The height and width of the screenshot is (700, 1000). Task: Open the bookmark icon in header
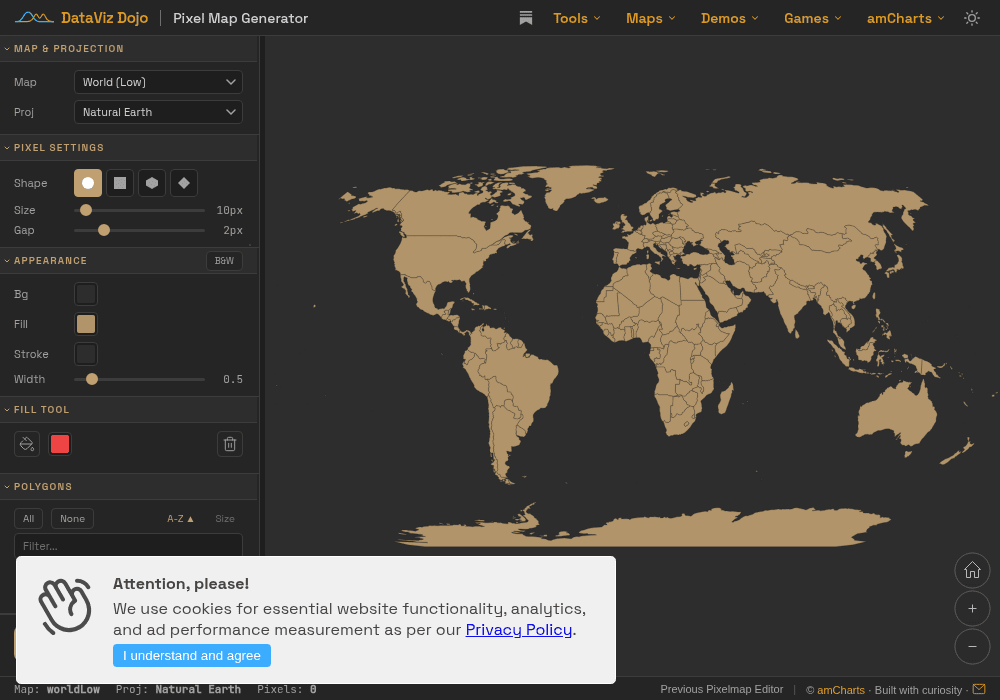(526, 18)
